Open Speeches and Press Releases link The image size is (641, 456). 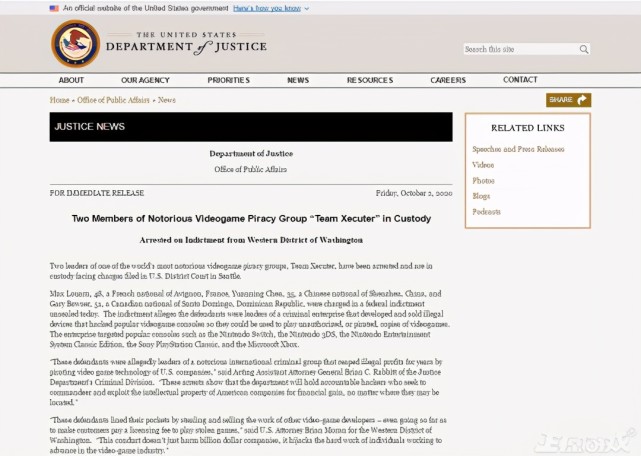(518, 149)
